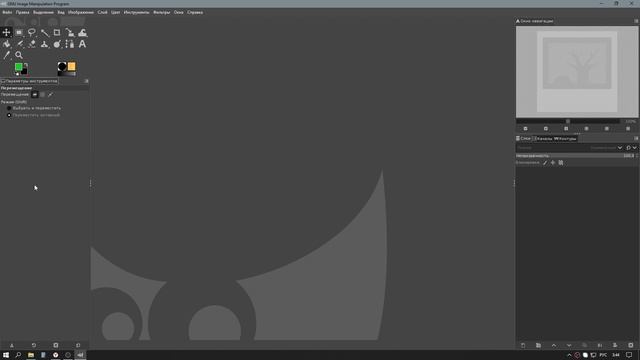
Task: Set Move tool to affect paths
Action: coord(50,95)
